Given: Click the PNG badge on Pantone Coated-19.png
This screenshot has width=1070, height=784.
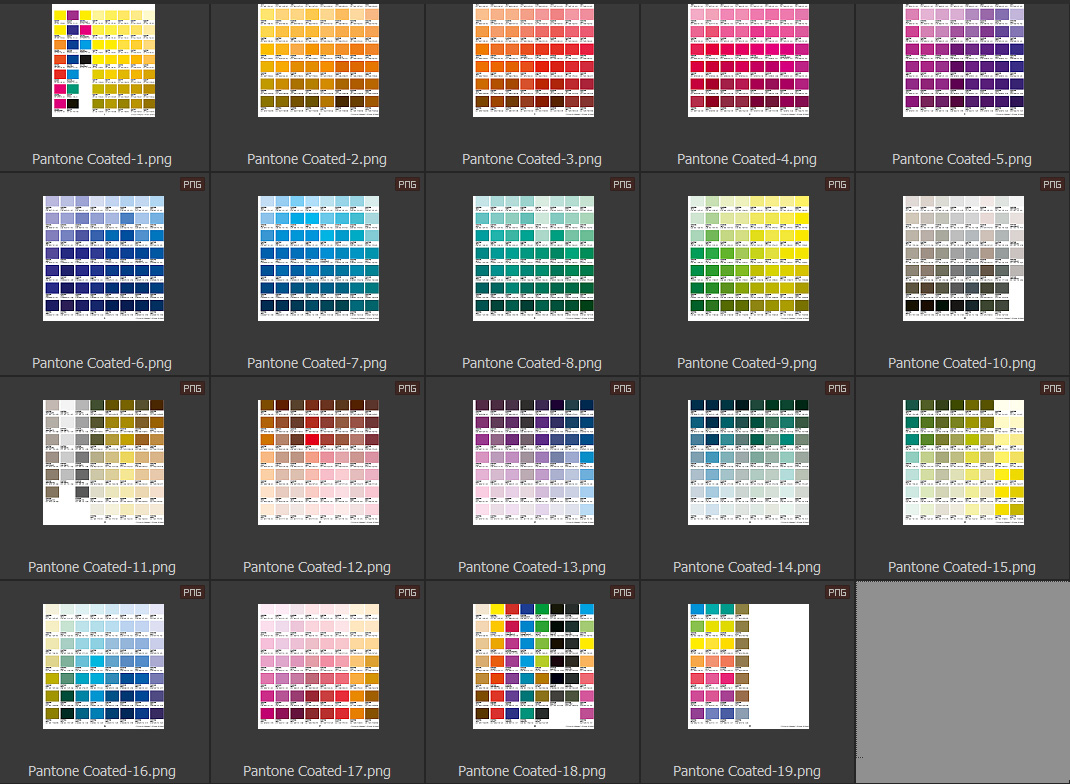Looking at the screenshot, I should pyautogui.click(x=837, y=592).
